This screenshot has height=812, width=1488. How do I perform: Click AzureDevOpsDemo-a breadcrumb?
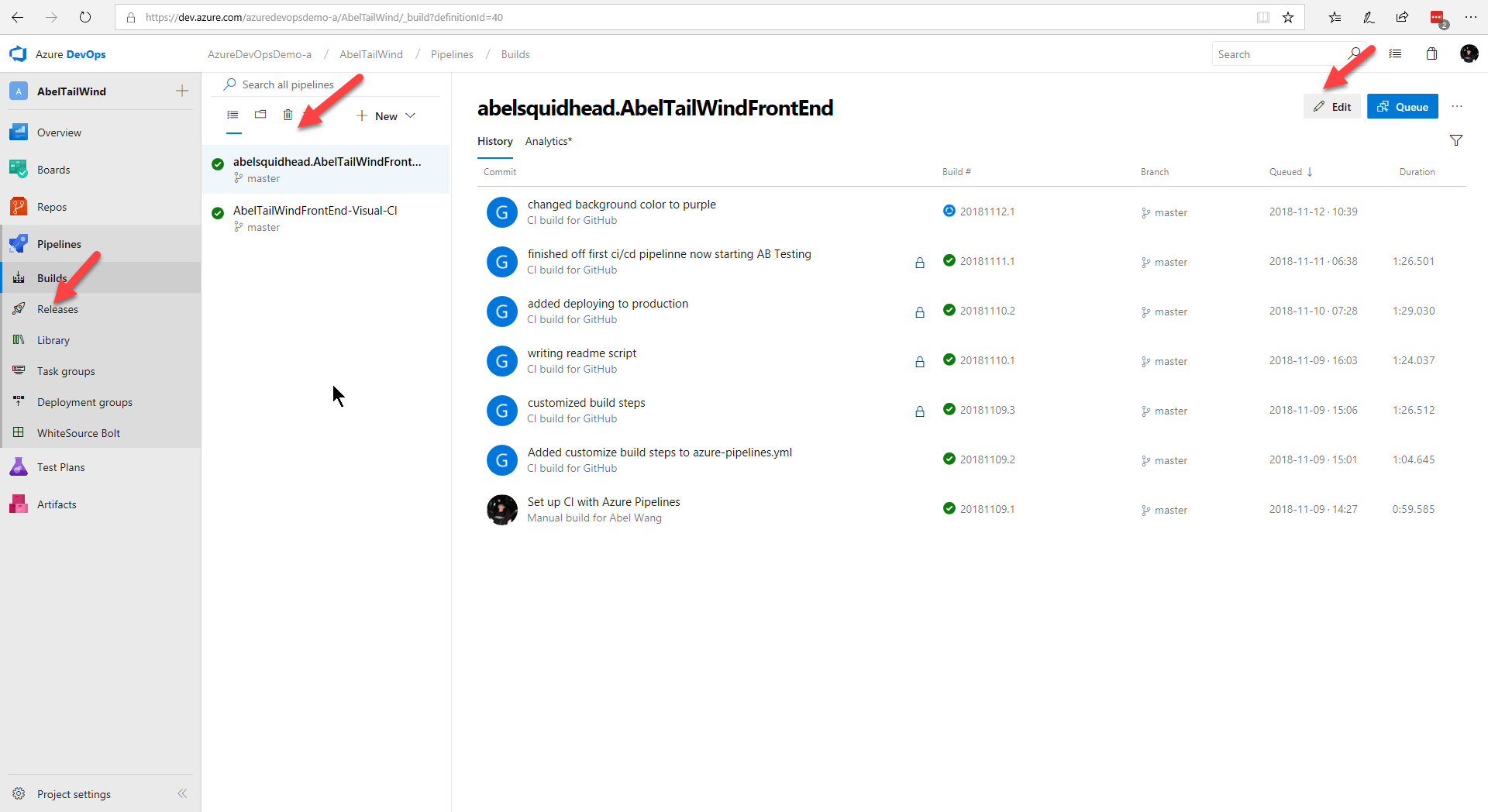(x=260, y=54)
